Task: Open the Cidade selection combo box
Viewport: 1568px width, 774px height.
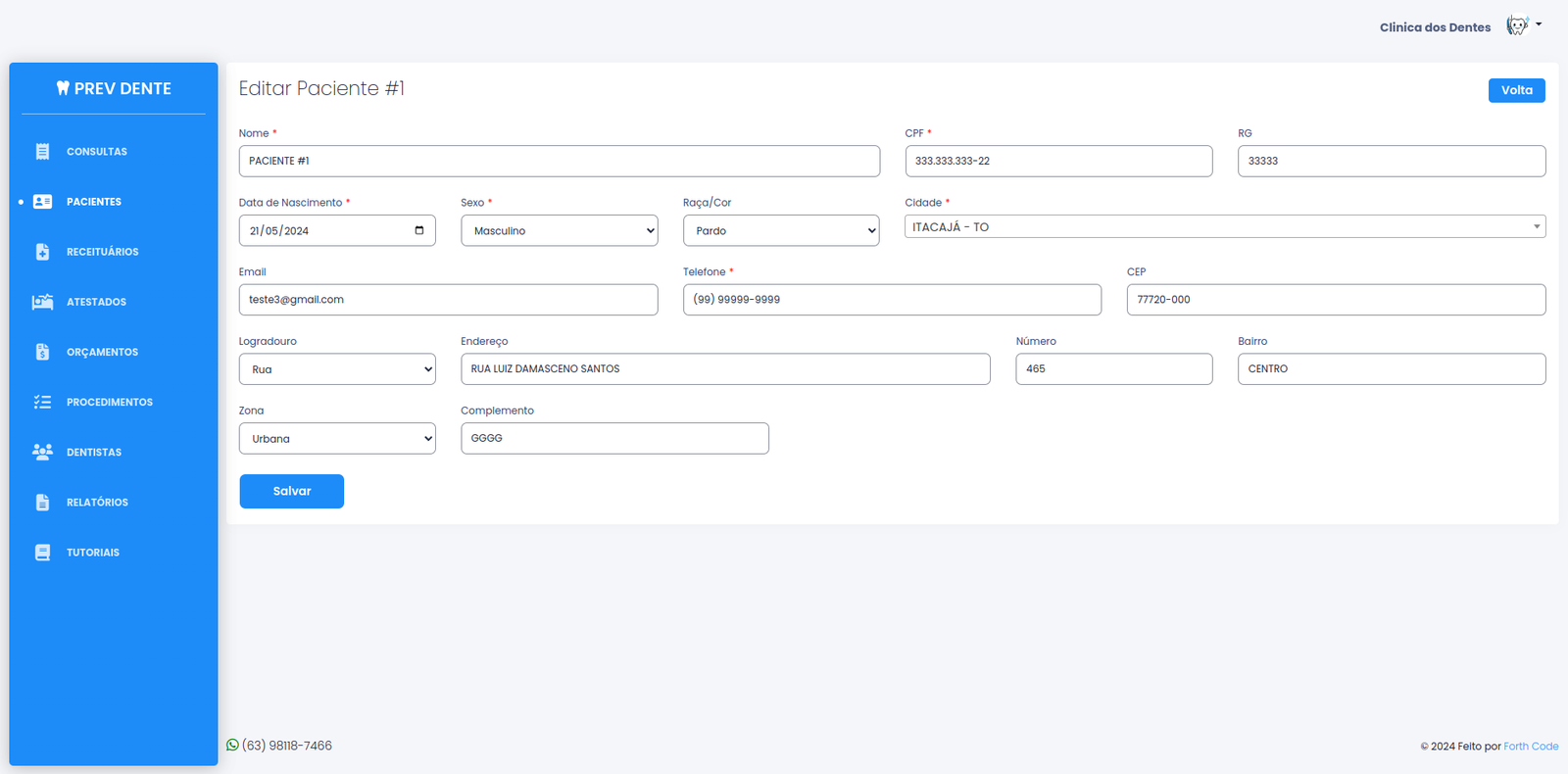Action: (x=1224, y=227)
